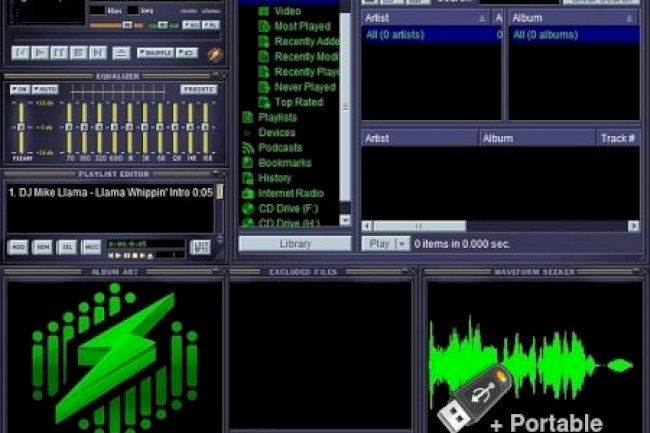Click the Play button in library pane
The width and height of the screenshot is (650, 433).
[379, 244]
